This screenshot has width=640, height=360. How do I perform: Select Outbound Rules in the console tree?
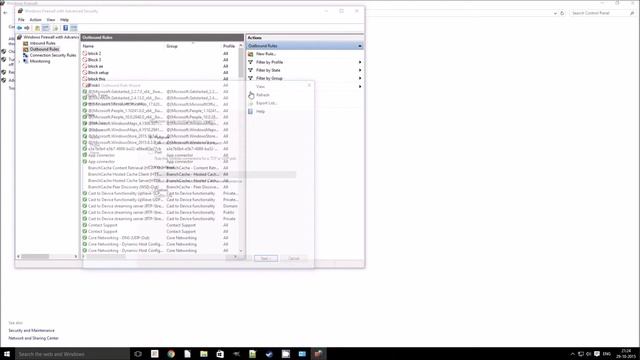(44, 49)
